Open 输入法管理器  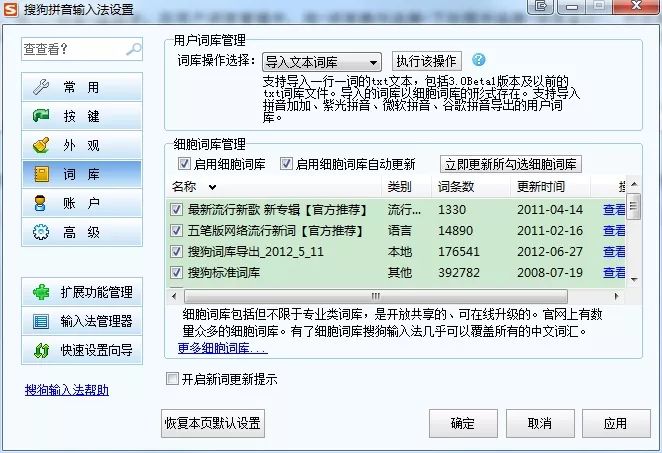[82, 321]
